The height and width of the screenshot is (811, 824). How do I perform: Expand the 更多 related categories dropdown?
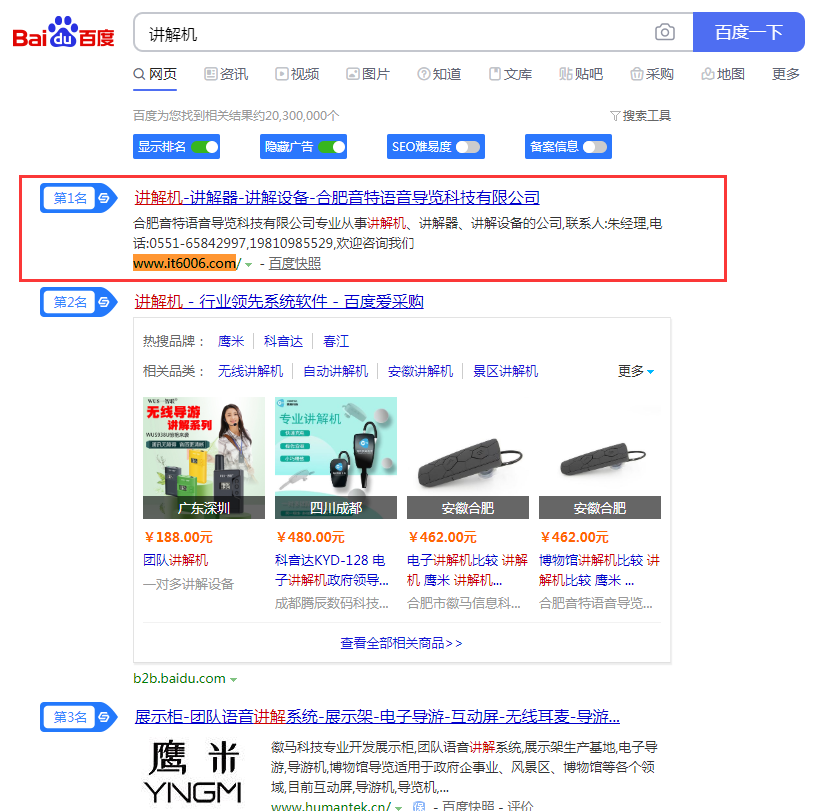[636, 372]
